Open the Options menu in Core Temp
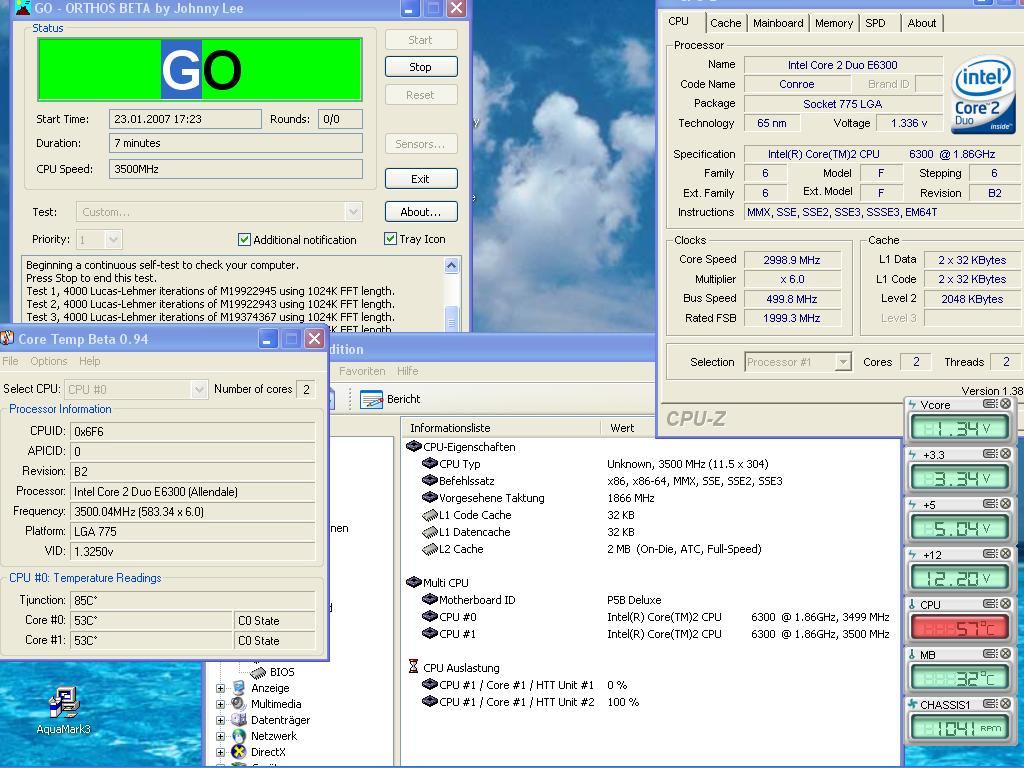The height and width of the screenshot is (768, 1024). [49, 361]
